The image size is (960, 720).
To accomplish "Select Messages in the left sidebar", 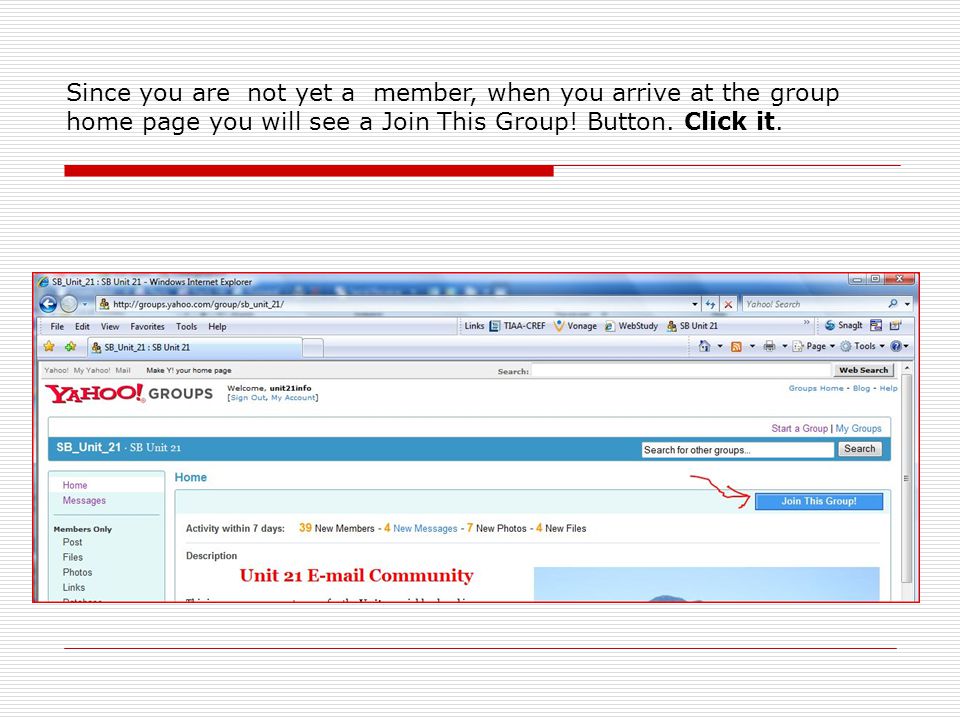I will click(84, 500).
